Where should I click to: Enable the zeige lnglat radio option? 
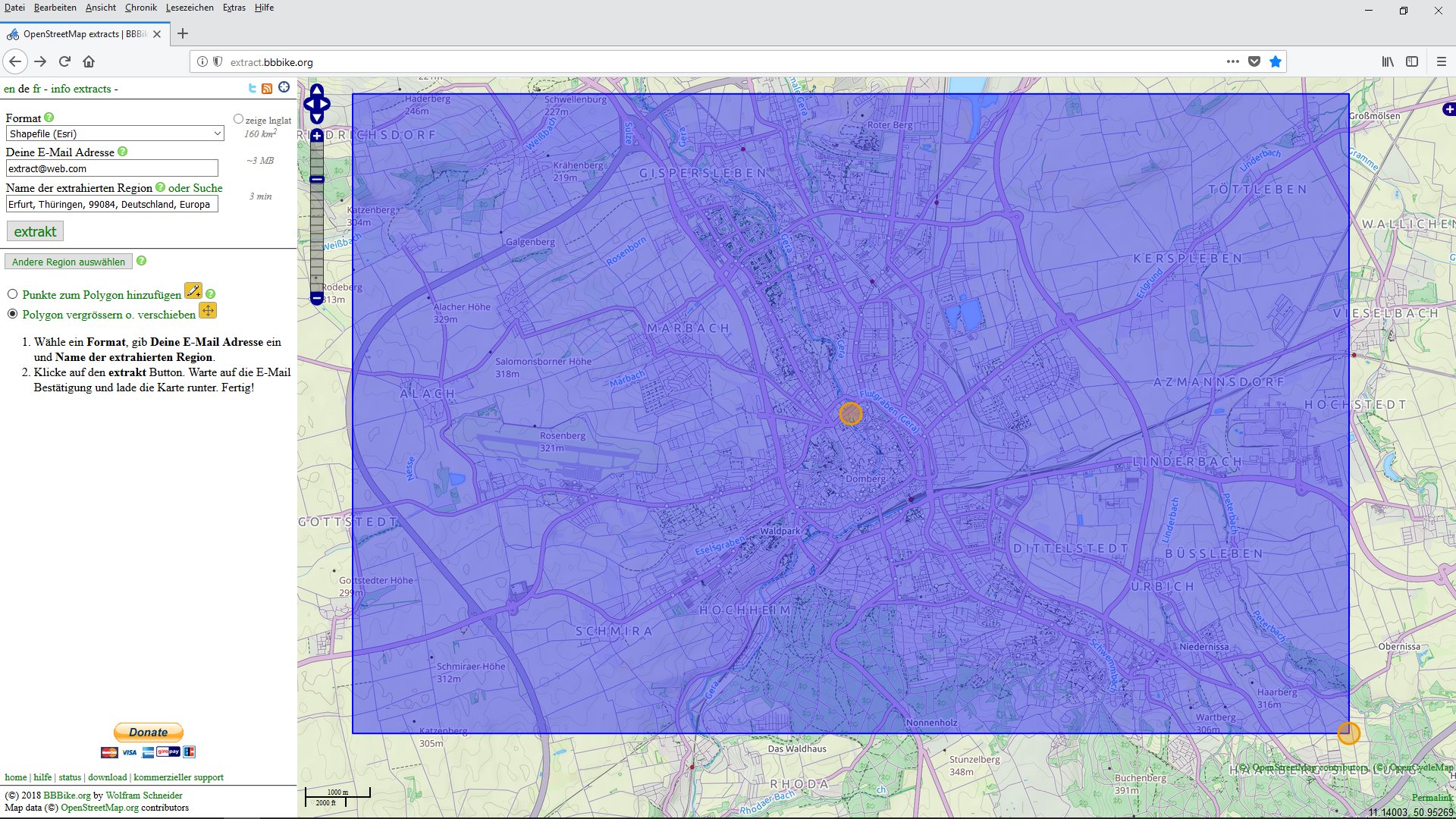pyautogui.click(x=238, y=119)
